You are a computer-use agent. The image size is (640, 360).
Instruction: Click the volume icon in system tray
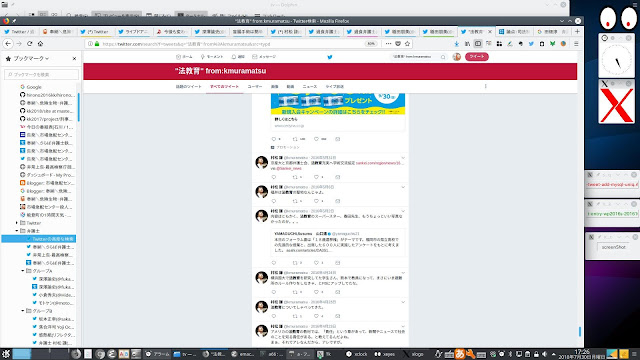click(x=544, y=354)
